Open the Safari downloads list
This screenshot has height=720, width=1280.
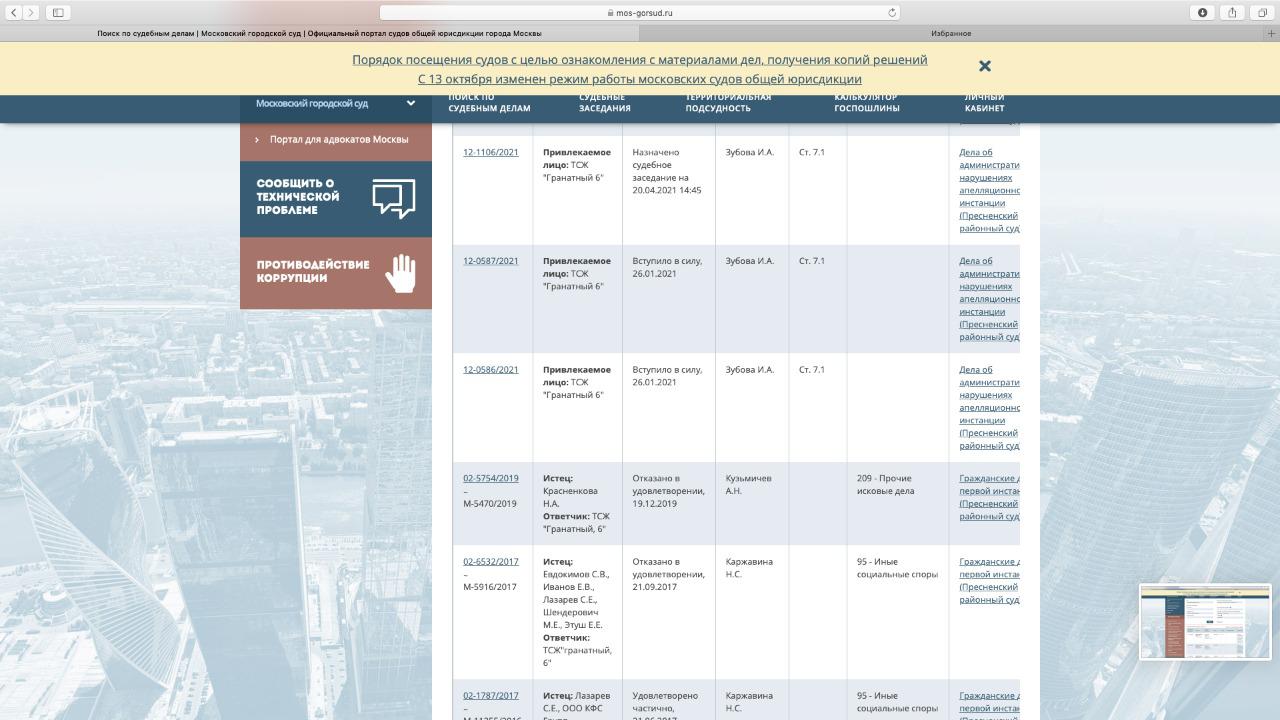pyautogui.click(x=1202, y=13)
